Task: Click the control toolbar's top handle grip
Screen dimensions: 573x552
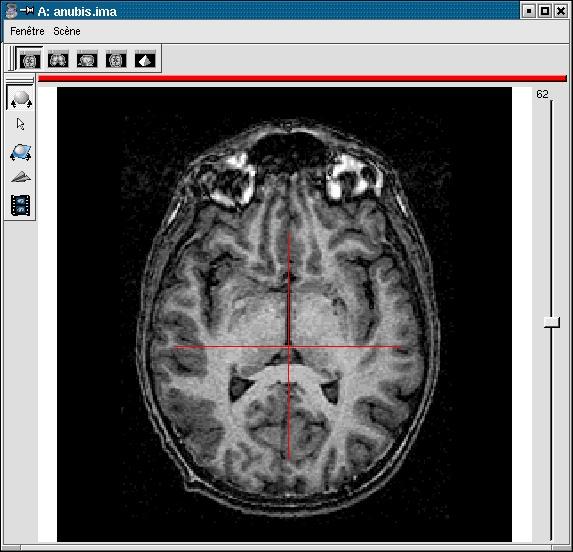Action: (20, 79)
